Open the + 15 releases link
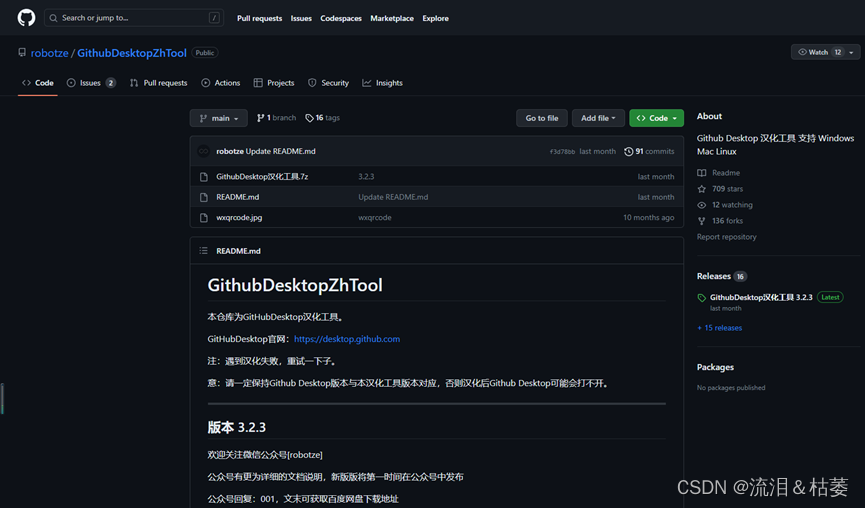 tap(719, 328)
